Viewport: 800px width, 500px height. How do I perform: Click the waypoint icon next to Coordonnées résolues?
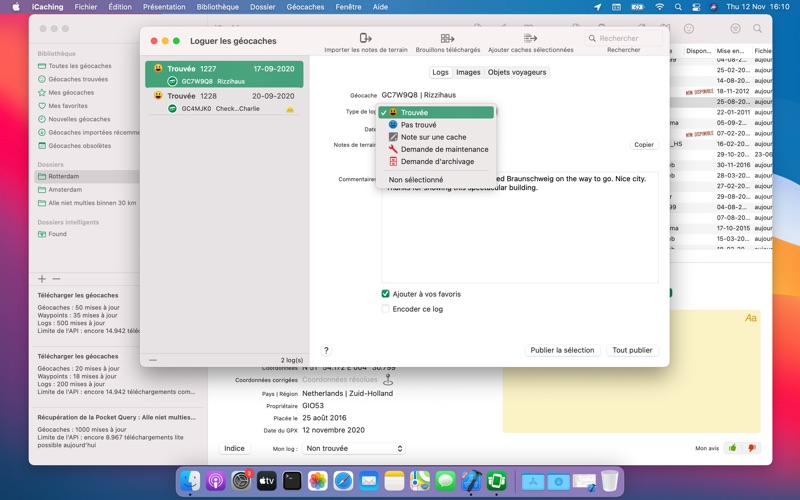(388, 380)
